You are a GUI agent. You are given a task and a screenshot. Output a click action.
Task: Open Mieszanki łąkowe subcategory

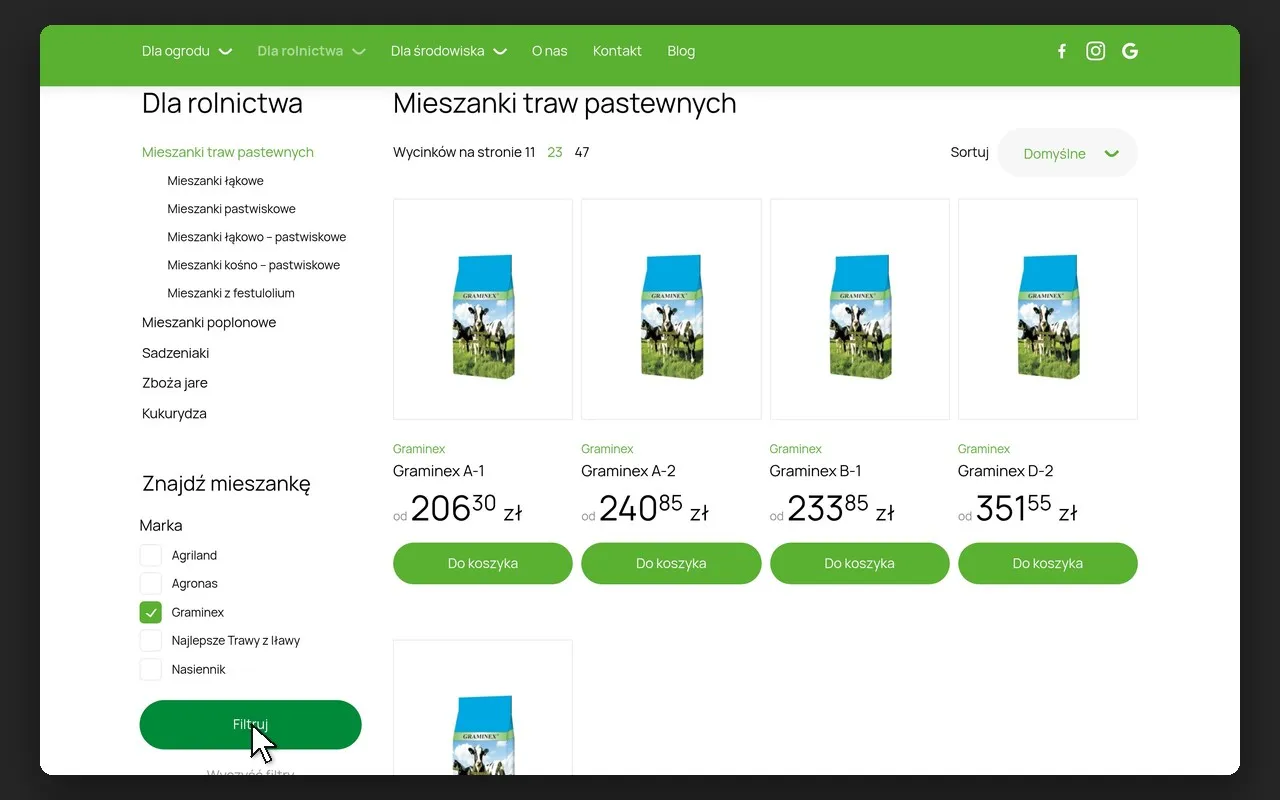(x=216, y=181)
